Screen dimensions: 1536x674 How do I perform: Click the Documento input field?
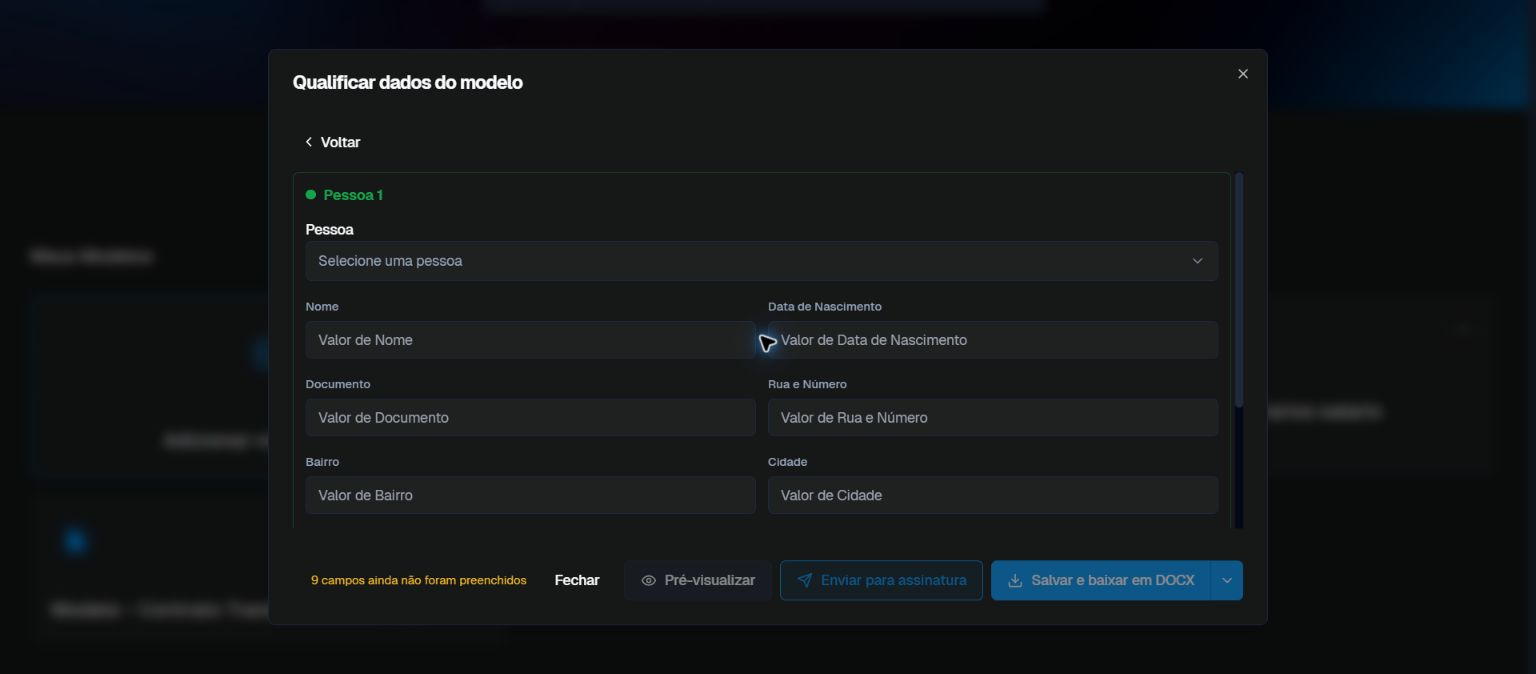point(530,418)
